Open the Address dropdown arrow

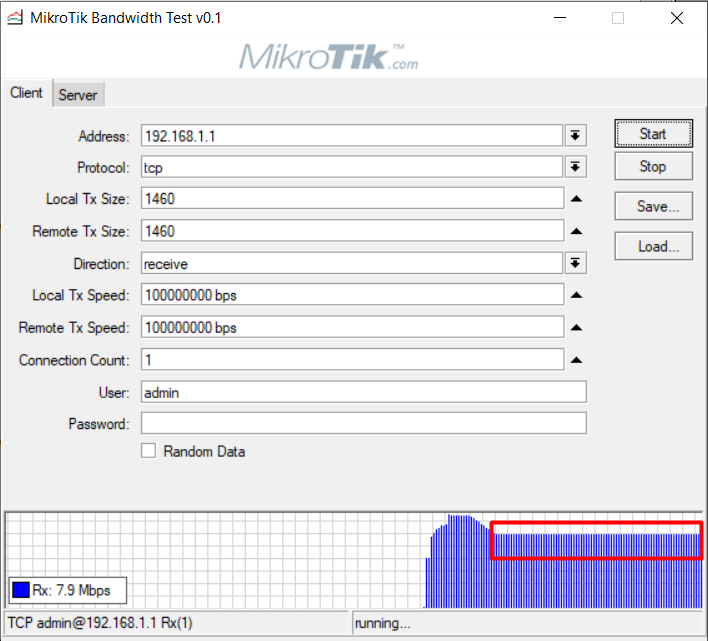575,135
